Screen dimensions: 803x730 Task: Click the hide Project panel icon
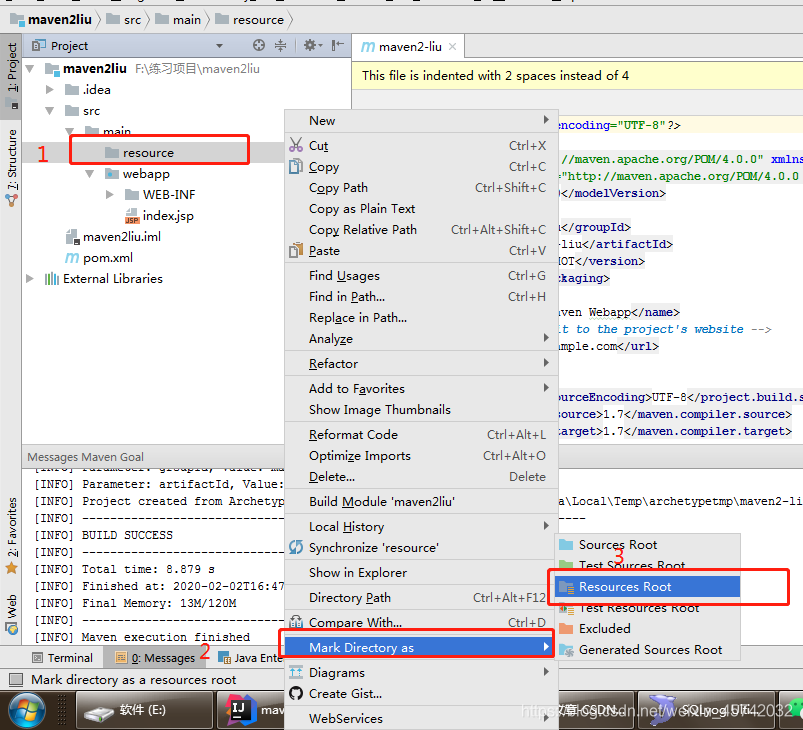tap(337, 46)
